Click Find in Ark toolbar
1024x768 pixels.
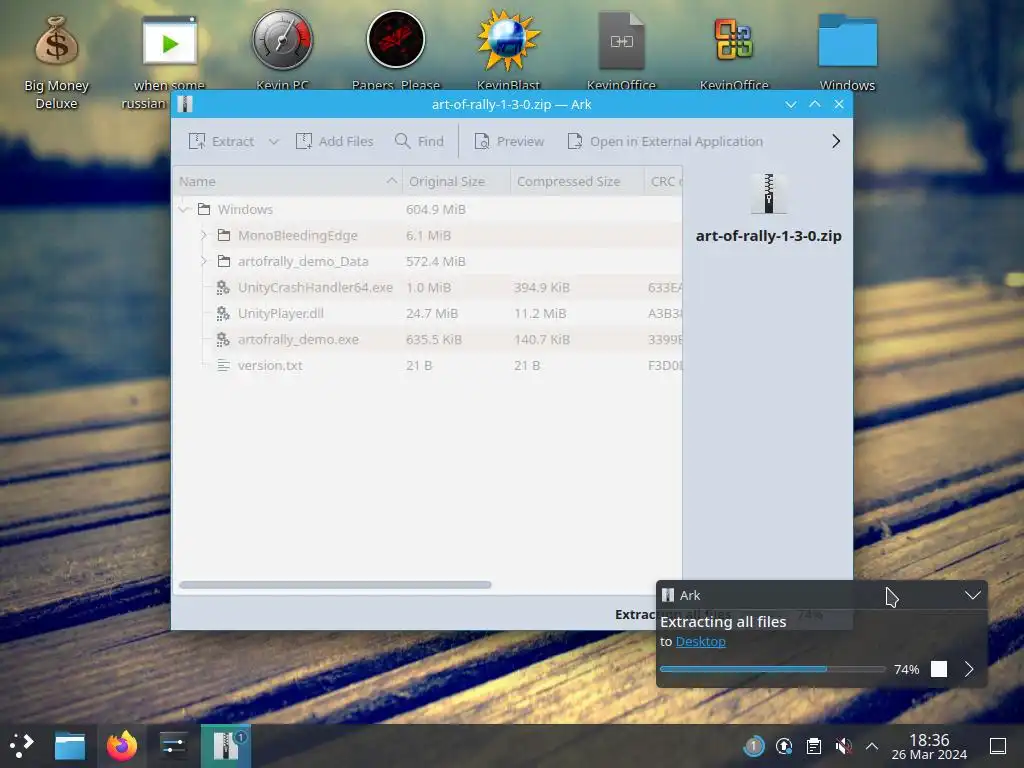pos(419,141)
